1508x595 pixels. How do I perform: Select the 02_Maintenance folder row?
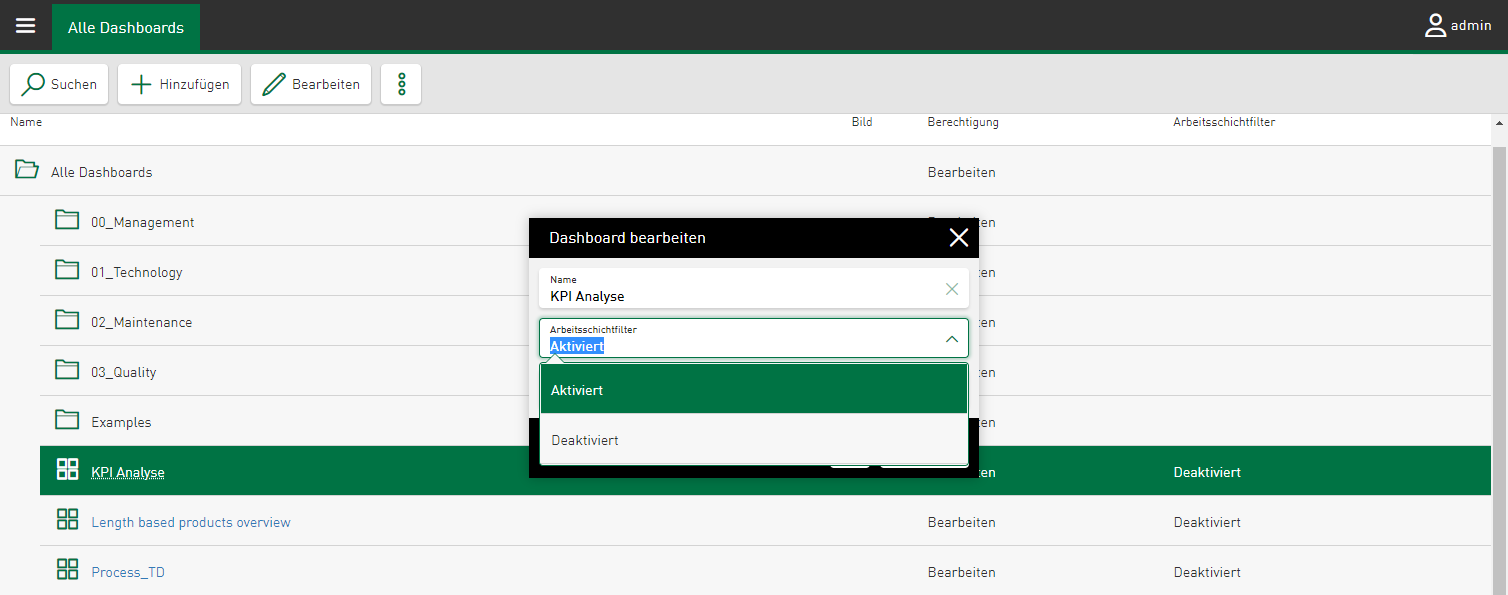coord(142,322)
